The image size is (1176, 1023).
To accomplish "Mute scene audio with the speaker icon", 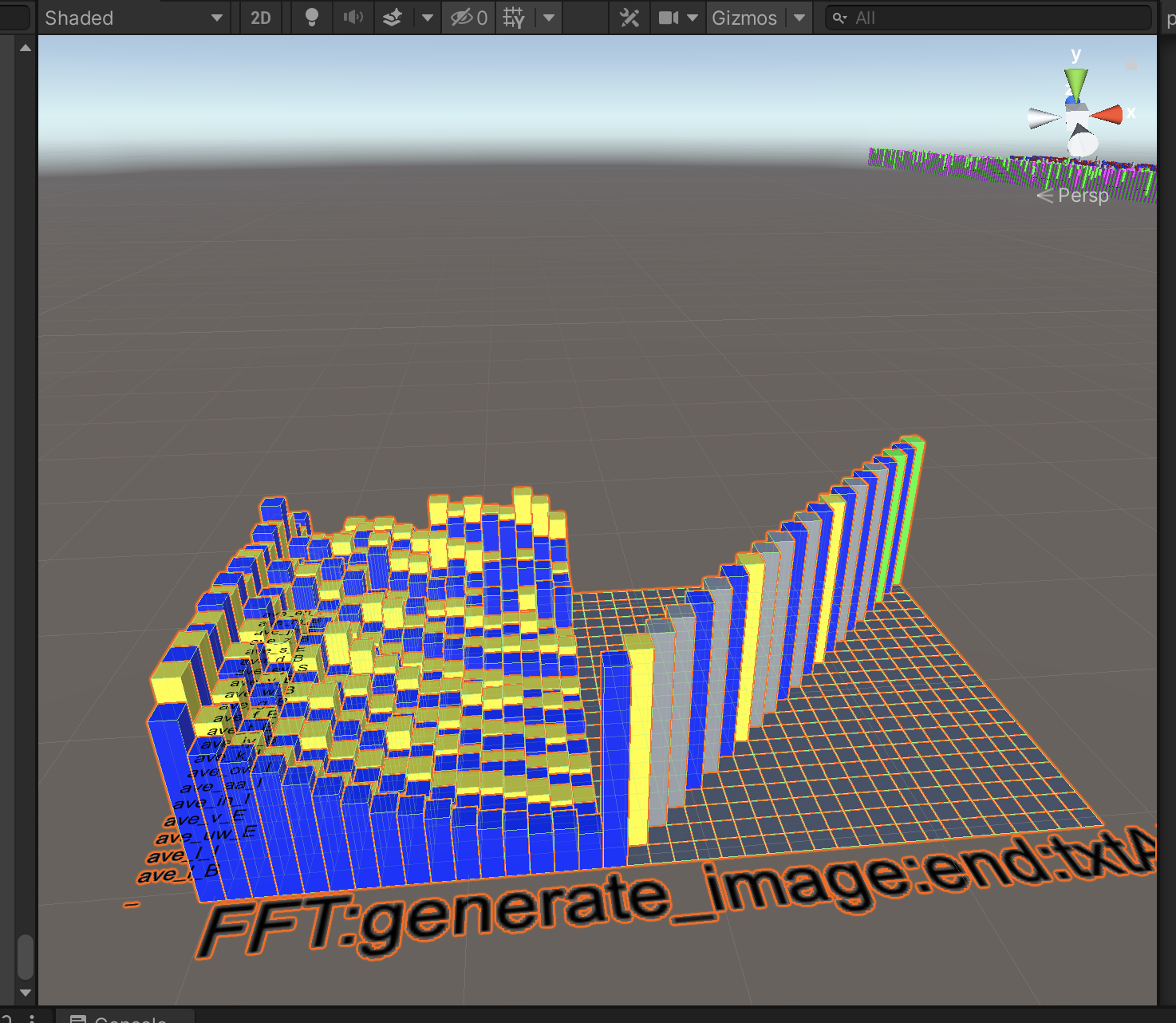I will pyautogui.click(x=353, y=18).
